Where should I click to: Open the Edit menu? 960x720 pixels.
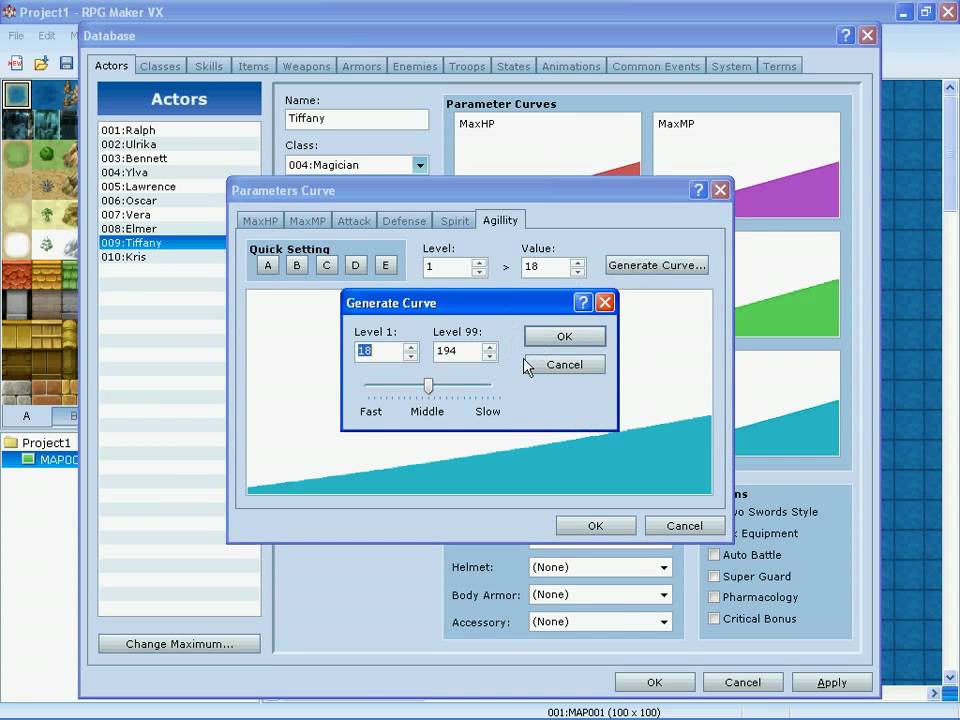point(47,36)
